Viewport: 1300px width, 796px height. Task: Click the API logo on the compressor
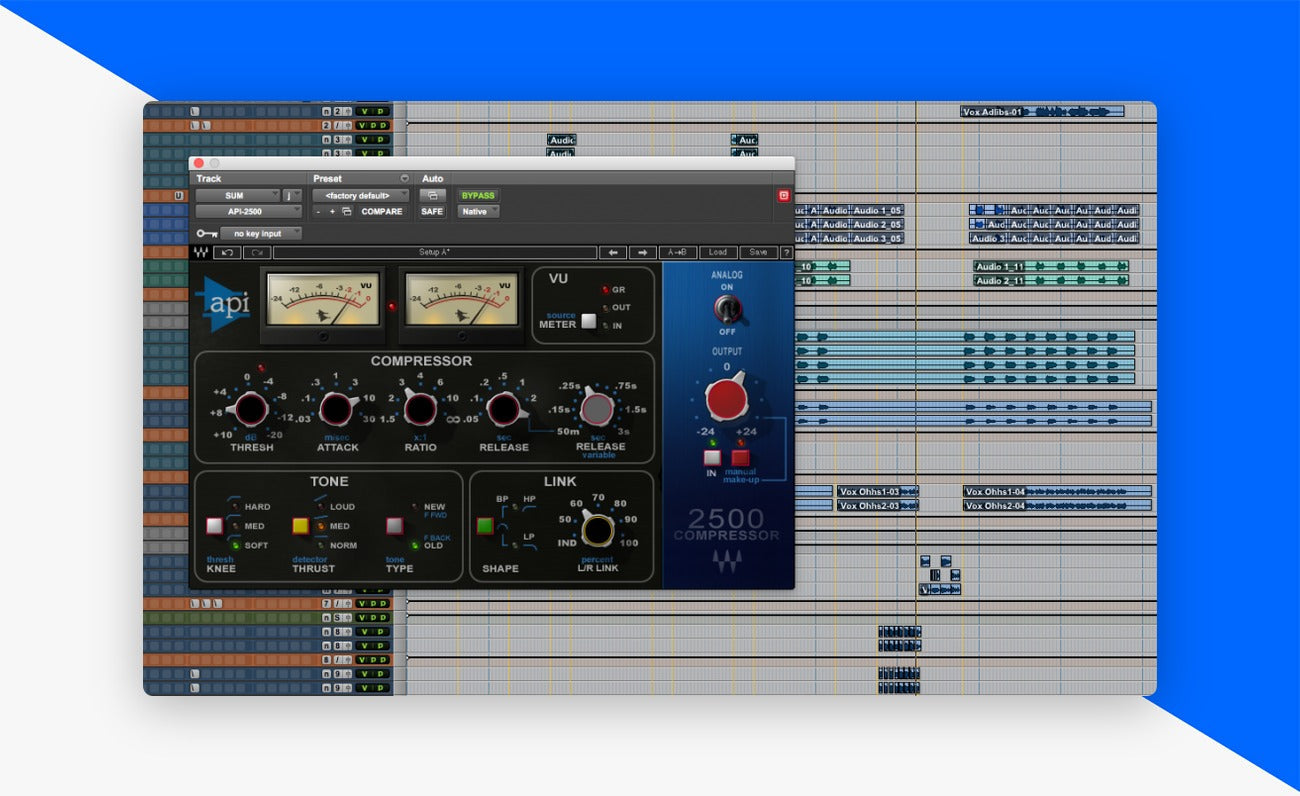pyautogui.click(x=223, y=303)
